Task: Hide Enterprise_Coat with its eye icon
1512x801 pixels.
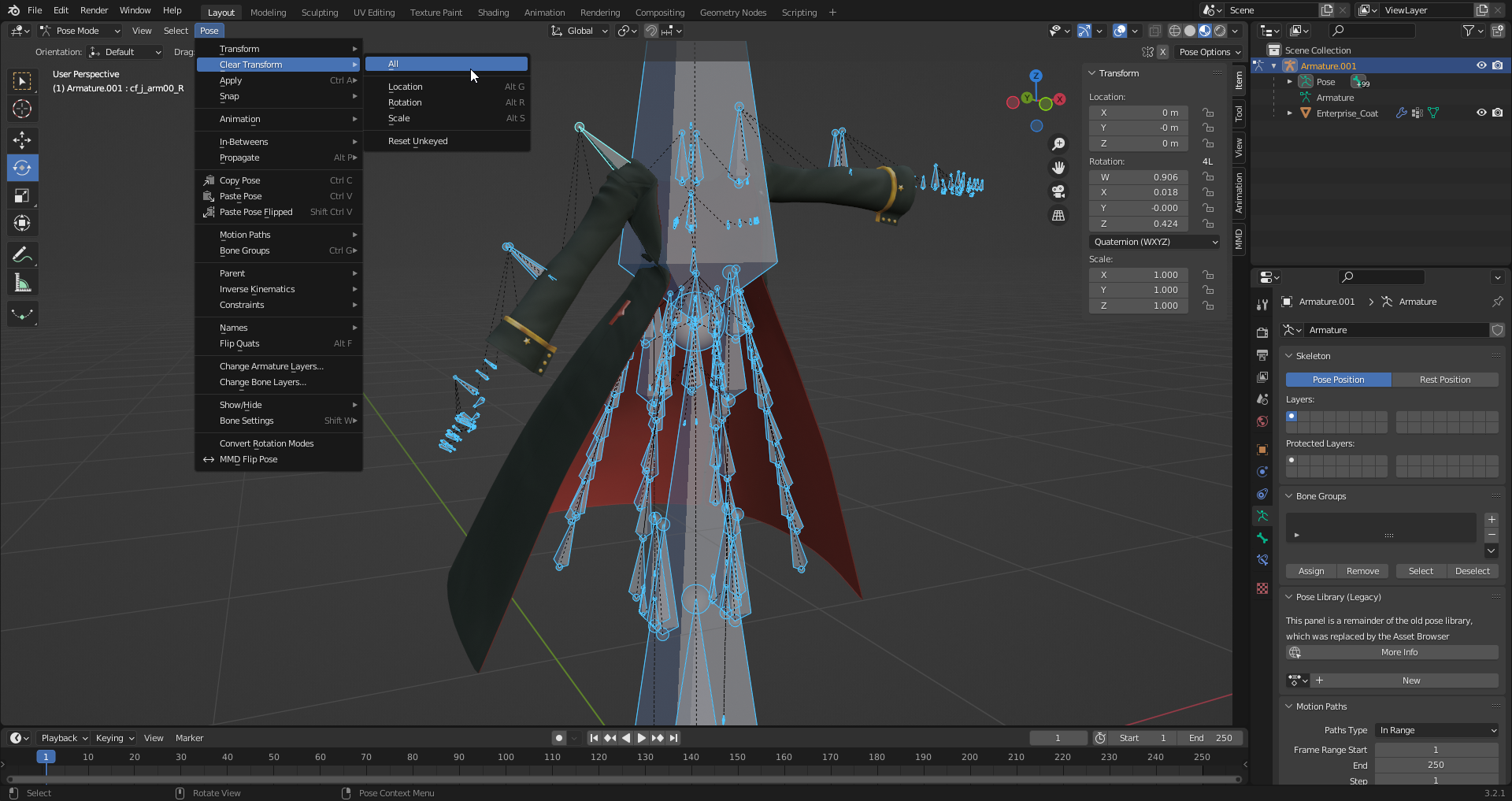Action: (1481, 113)
